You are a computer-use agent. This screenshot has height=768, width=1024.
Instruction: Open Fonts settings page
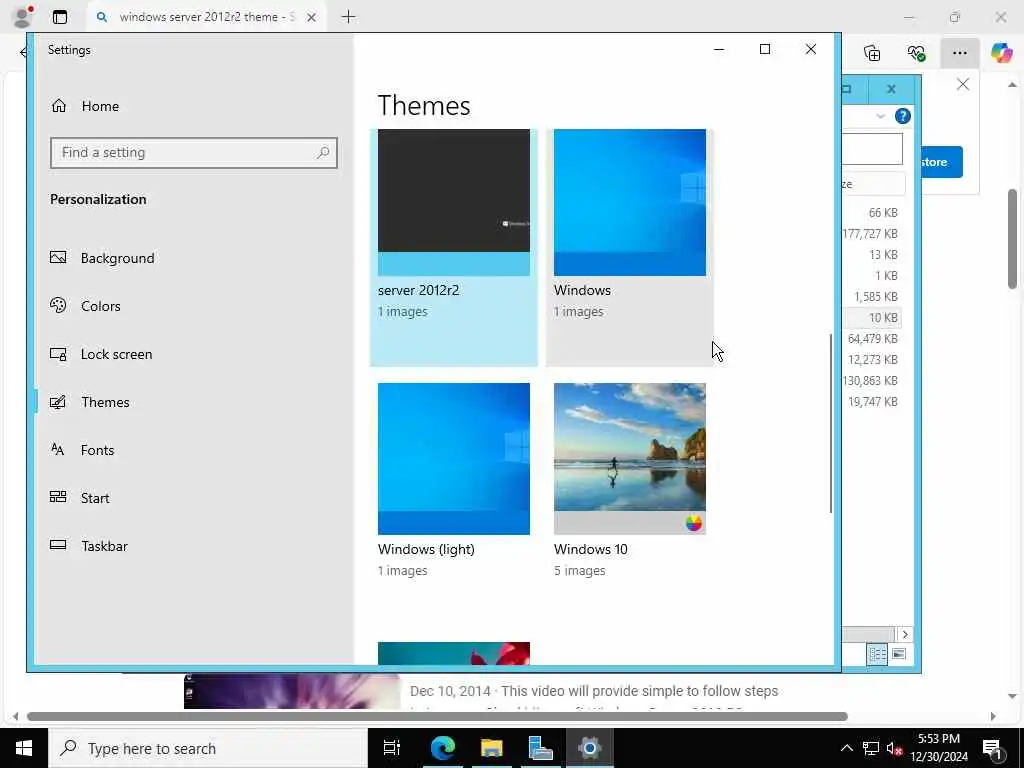click(82, 450)
